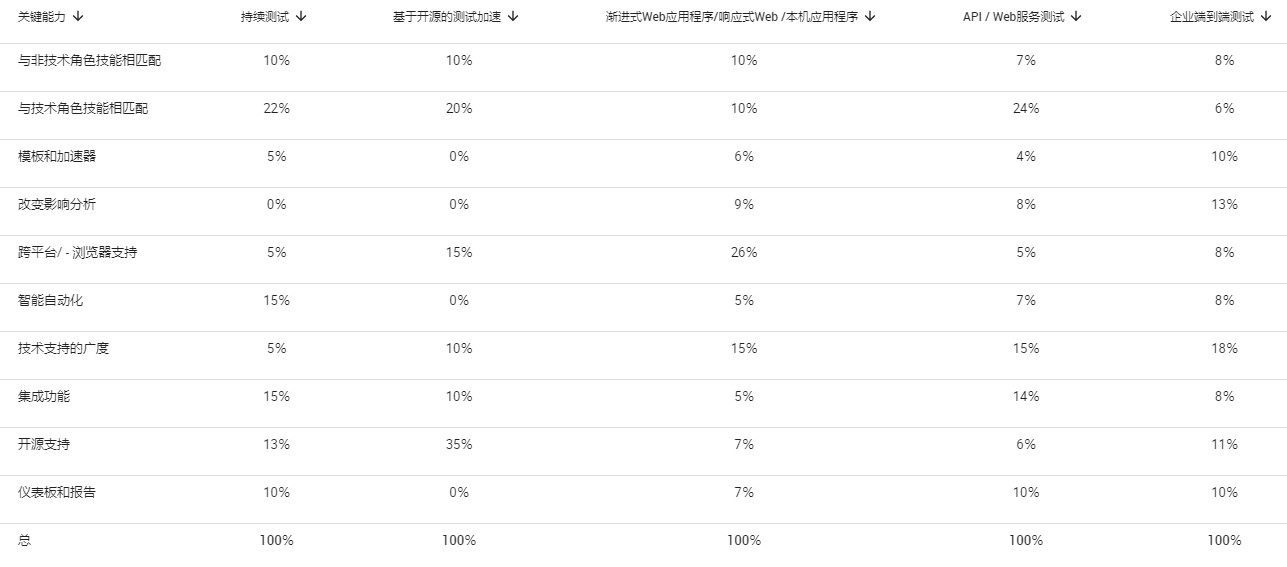1287x567 pixels.
Task: Select the 仪表板和报告 row label
Action: pyautogui.click(x=57, y=492)
